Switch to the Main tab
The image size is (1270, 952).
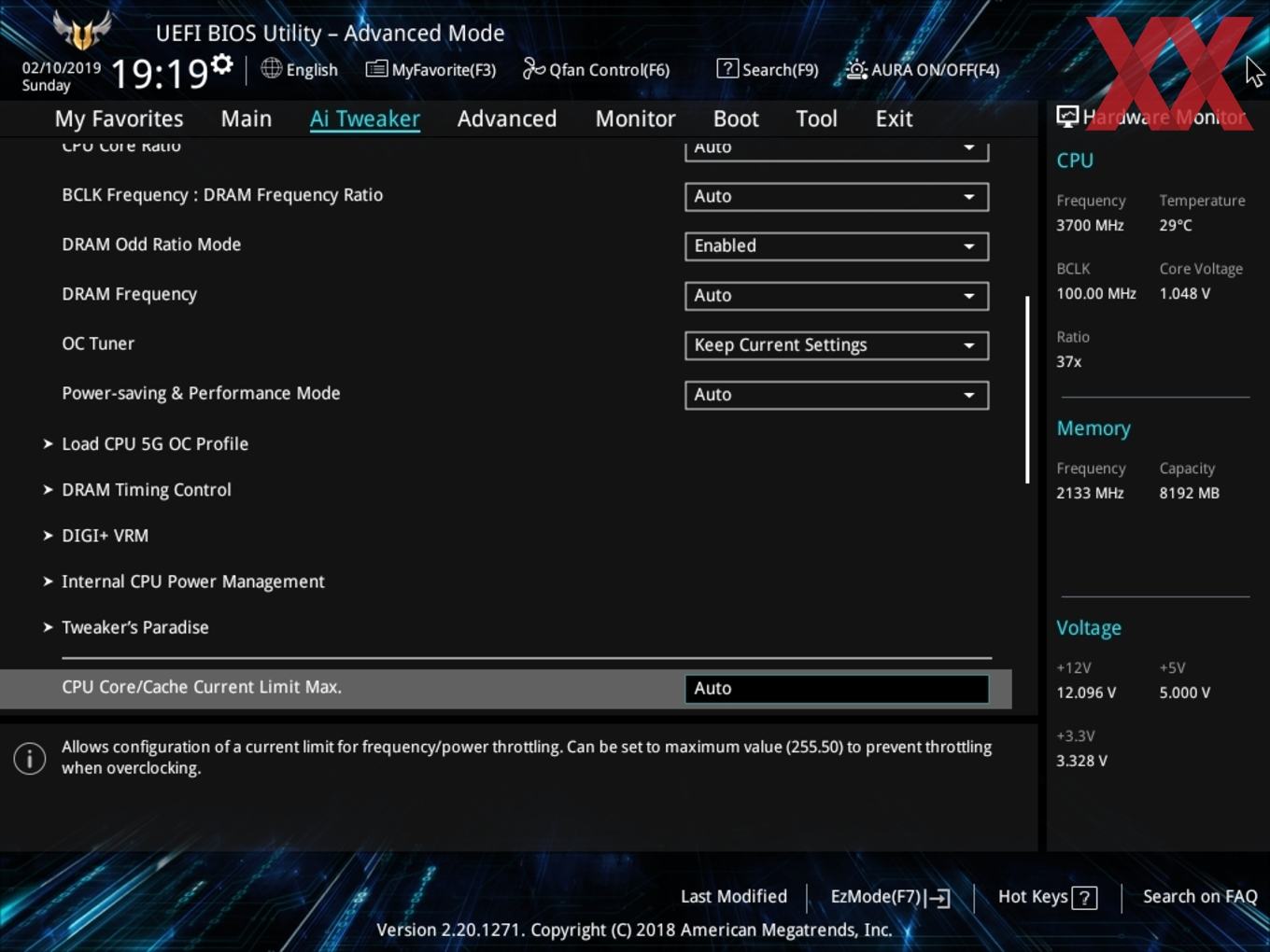[x=247, y=119]
